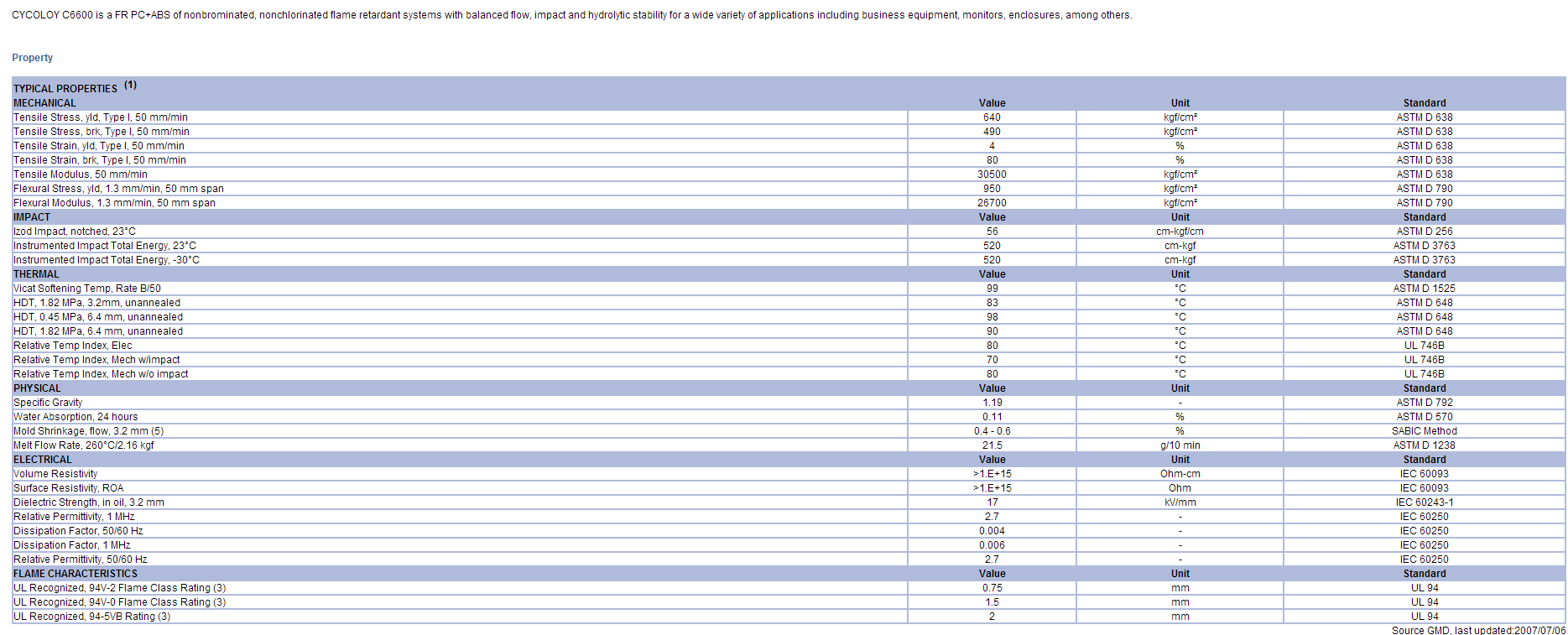The width and height of the screenshot is (1568, 635).
Task: Select 'HDT, 0.45 MPa, 6.4 mm, unannealed' label
Action: (98, 317)
